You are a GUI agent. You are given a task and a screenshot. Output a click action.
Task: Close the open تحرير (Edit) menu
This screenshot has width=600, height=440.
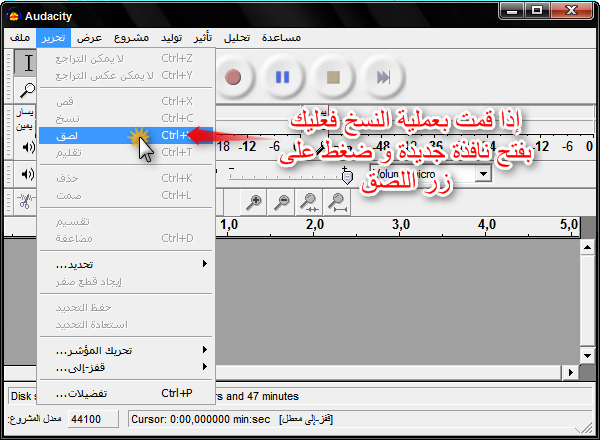click(54, 37)
